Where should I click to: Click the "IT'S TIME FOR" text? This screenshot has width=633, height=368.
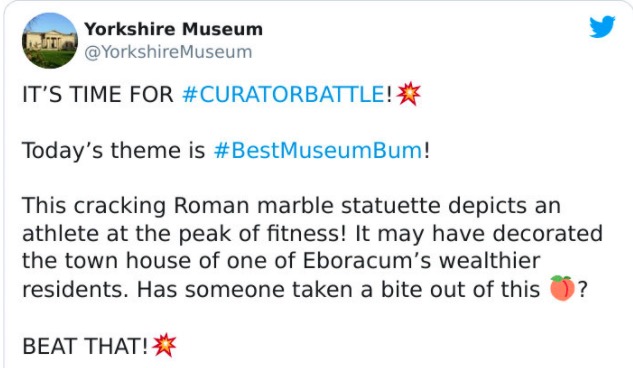[98, 94]
